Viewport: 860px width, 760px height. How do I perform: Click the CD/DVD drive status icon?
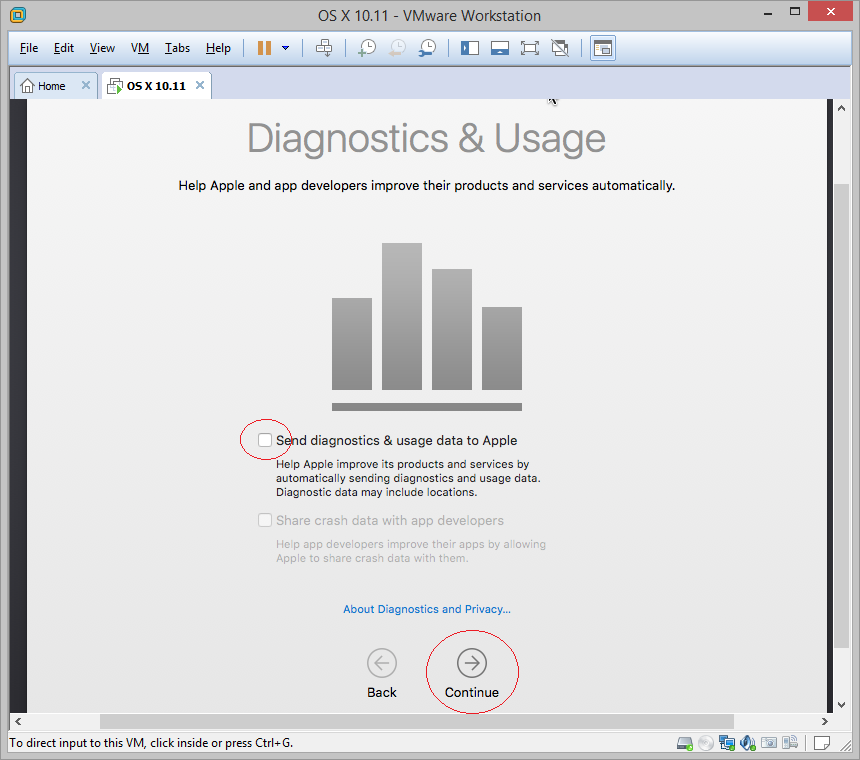pyautogui.click(x=706, y=744)
